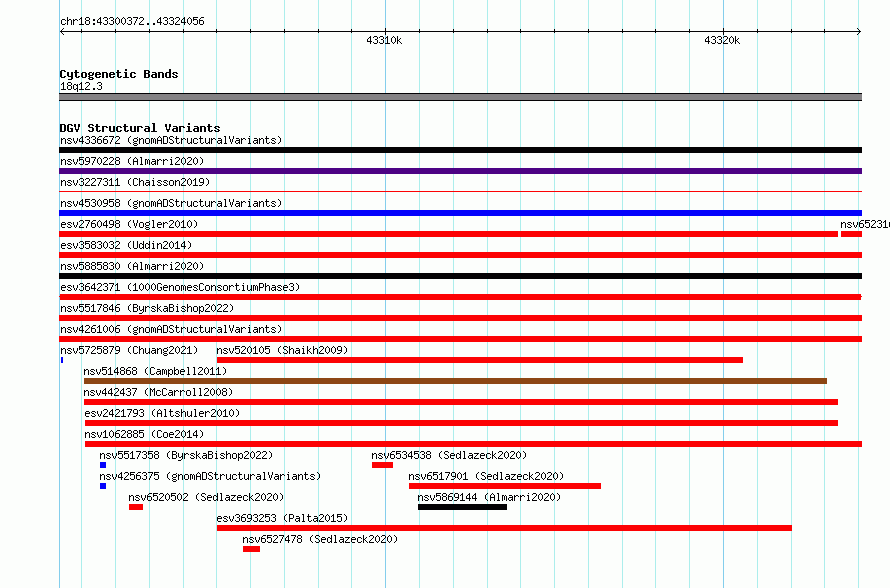Click the red nsv520105 variant bar
Viewport: 890px width, 588px height.
[480, 360]
